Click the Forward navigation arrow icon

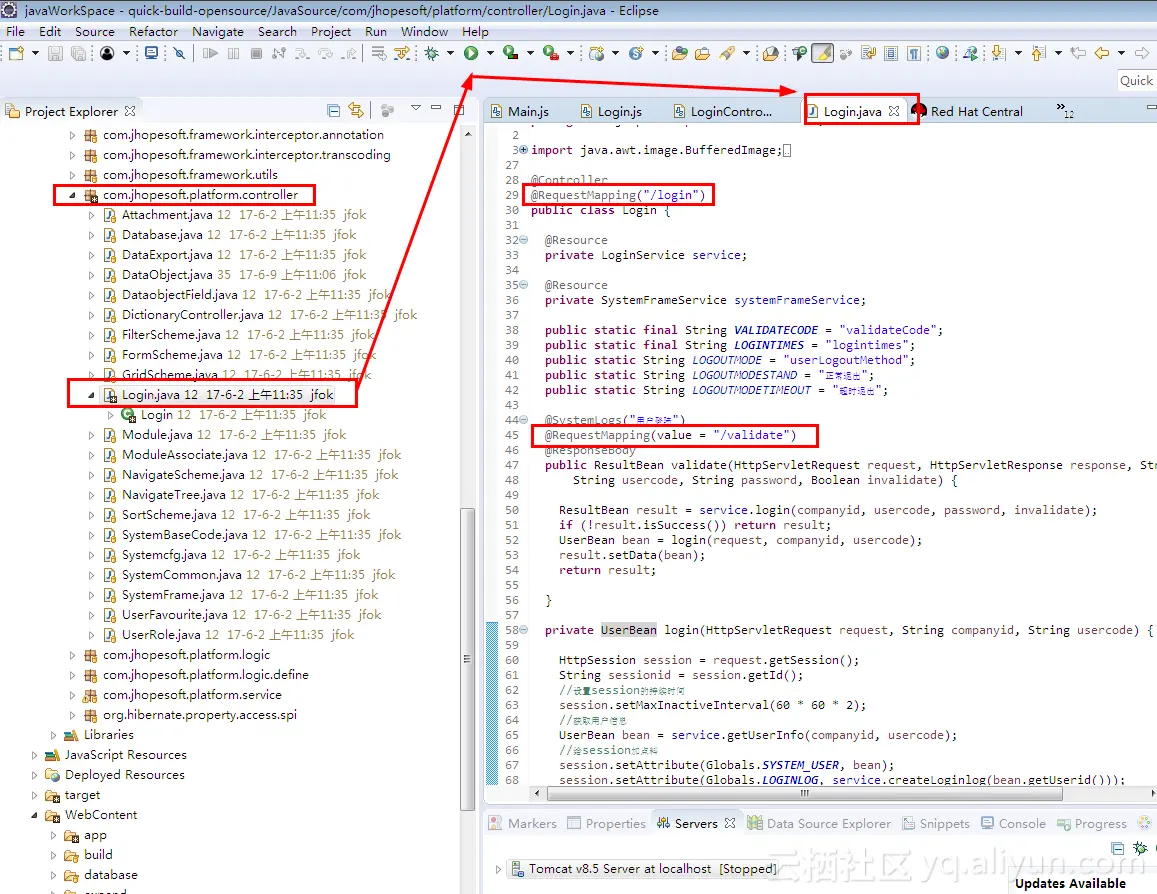pyautogui.click(x=1142, y=53)
